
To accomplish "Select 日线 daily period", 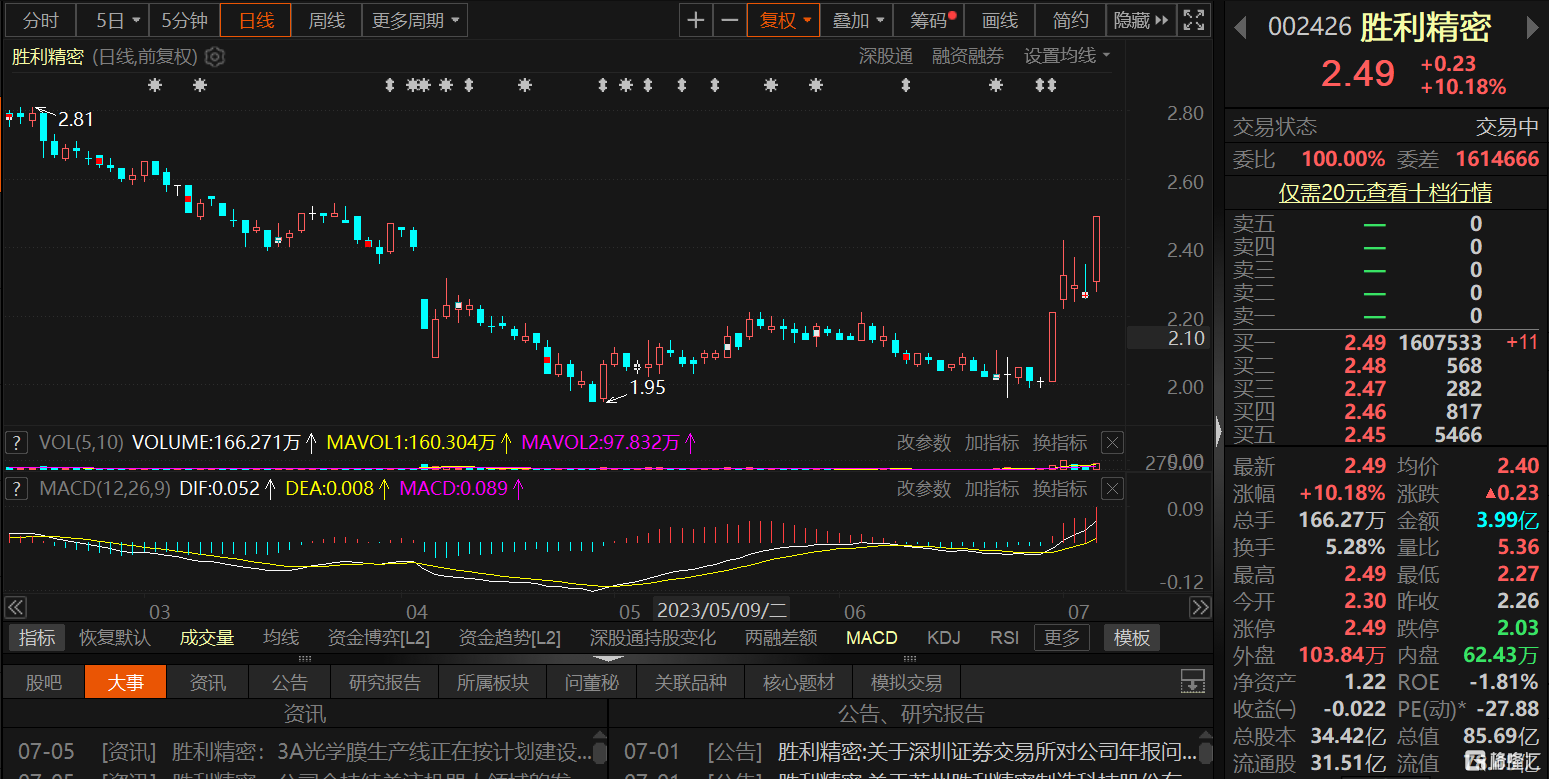I will (x=256, y=20).
